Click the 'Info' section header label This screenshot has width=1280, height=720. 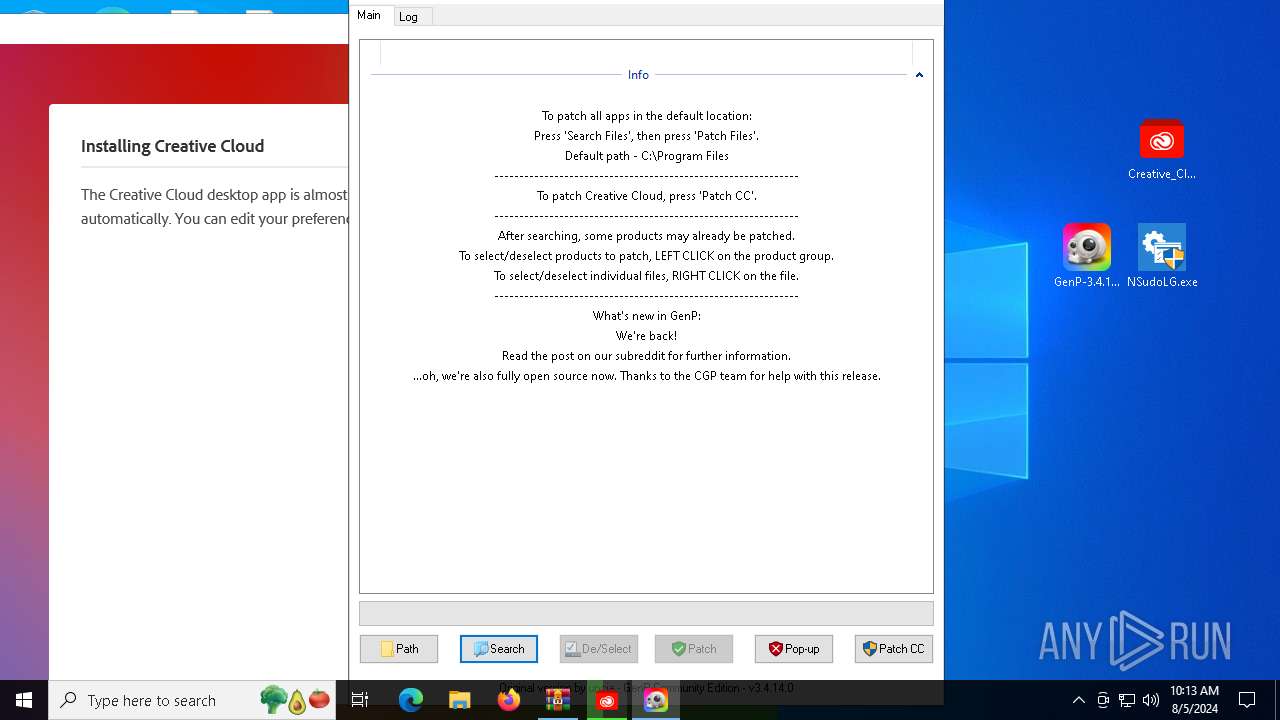(x=638, y=75)
